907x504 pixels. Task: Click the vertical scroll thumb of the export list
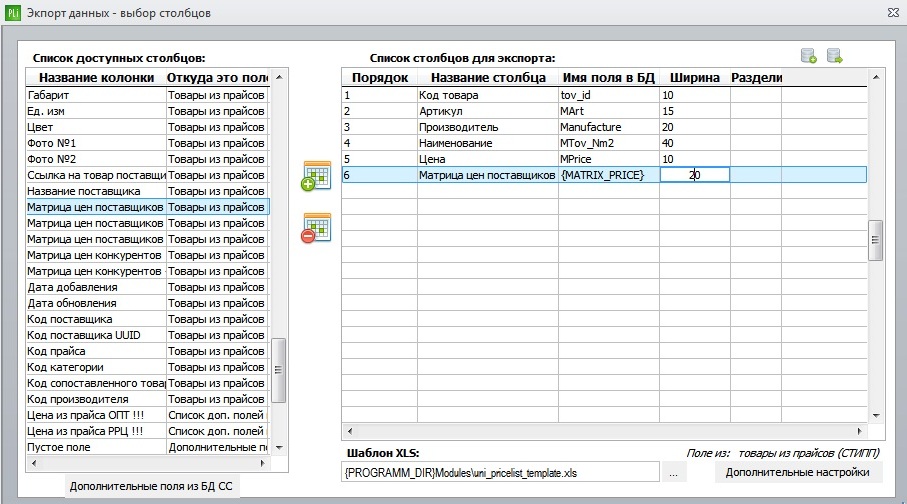875,240
